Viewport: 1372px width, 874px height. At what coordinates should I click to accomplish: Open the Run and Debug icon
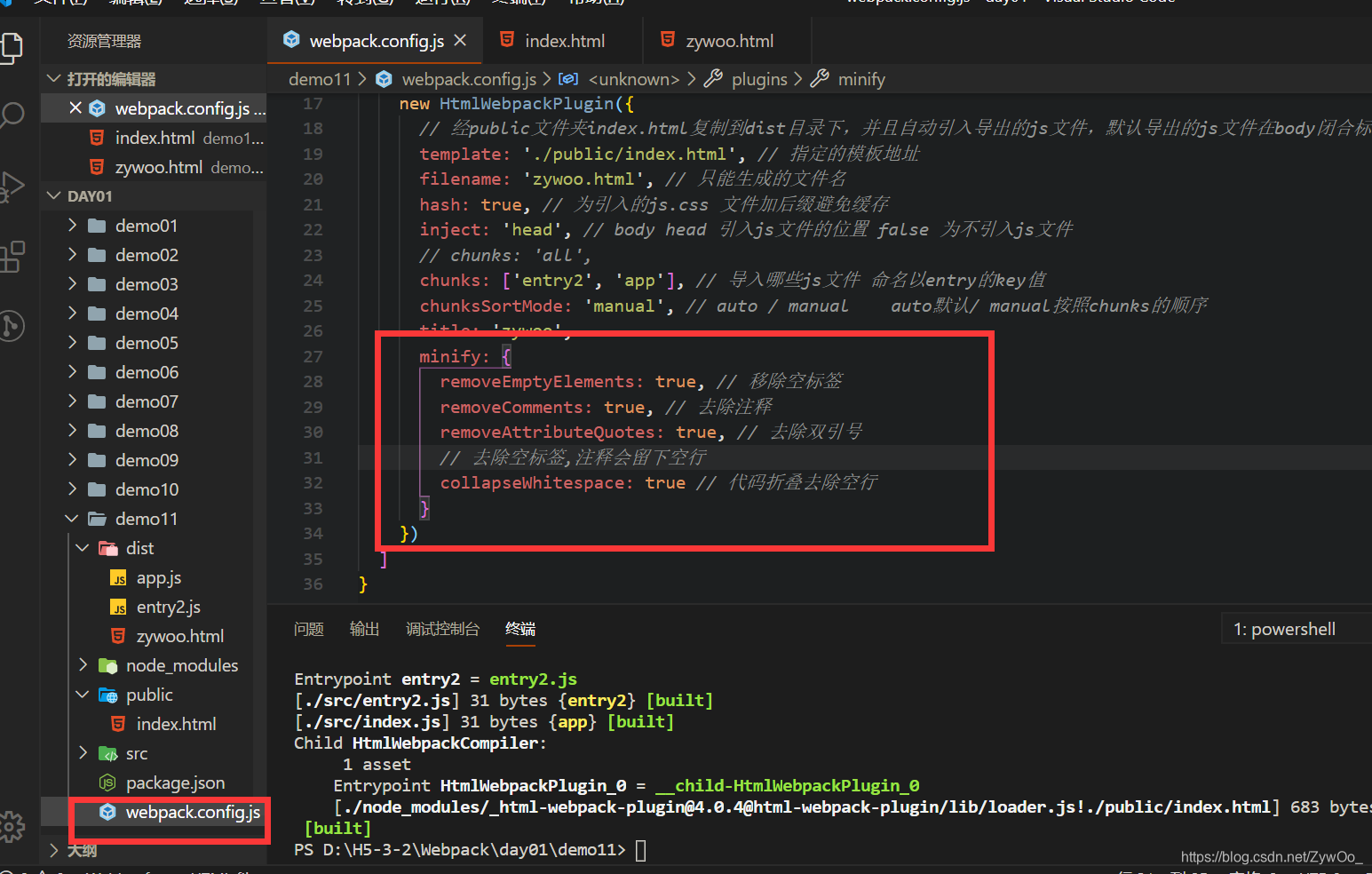11,187
